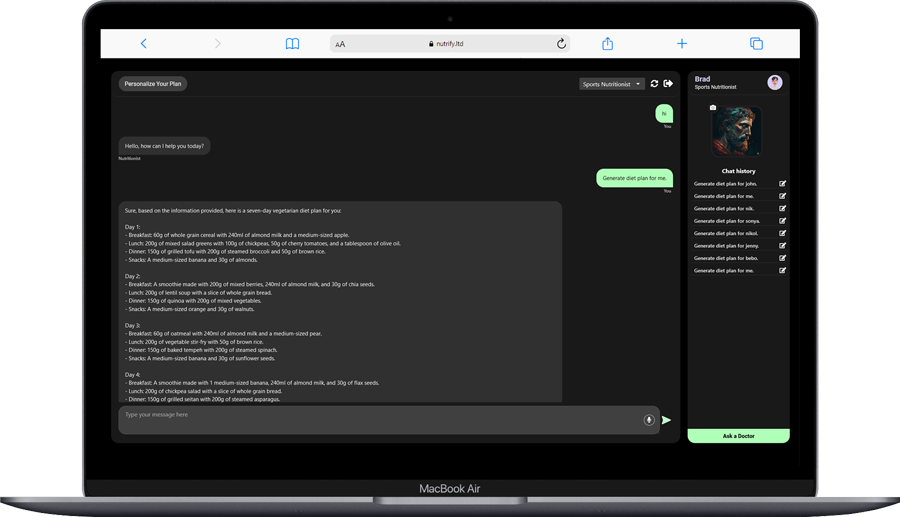Click the 'Type your message here' input field
Viewport: 900px width, 517px height.
380,419
